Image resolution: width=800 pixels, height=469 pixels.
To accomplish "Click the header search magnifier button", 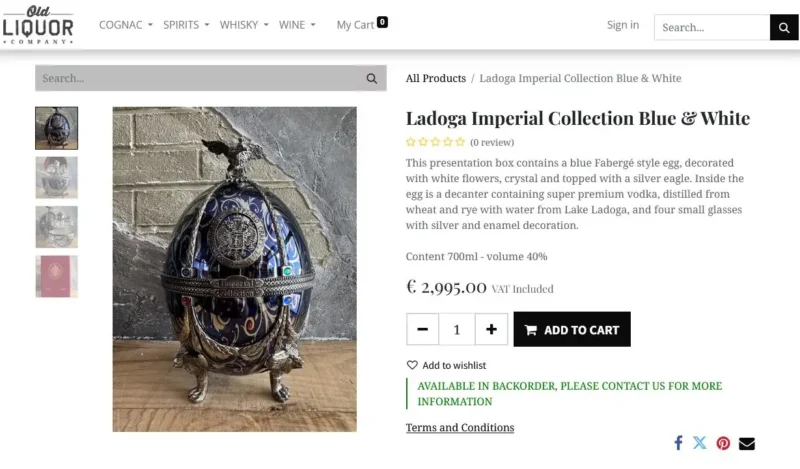I will point(784,27).
